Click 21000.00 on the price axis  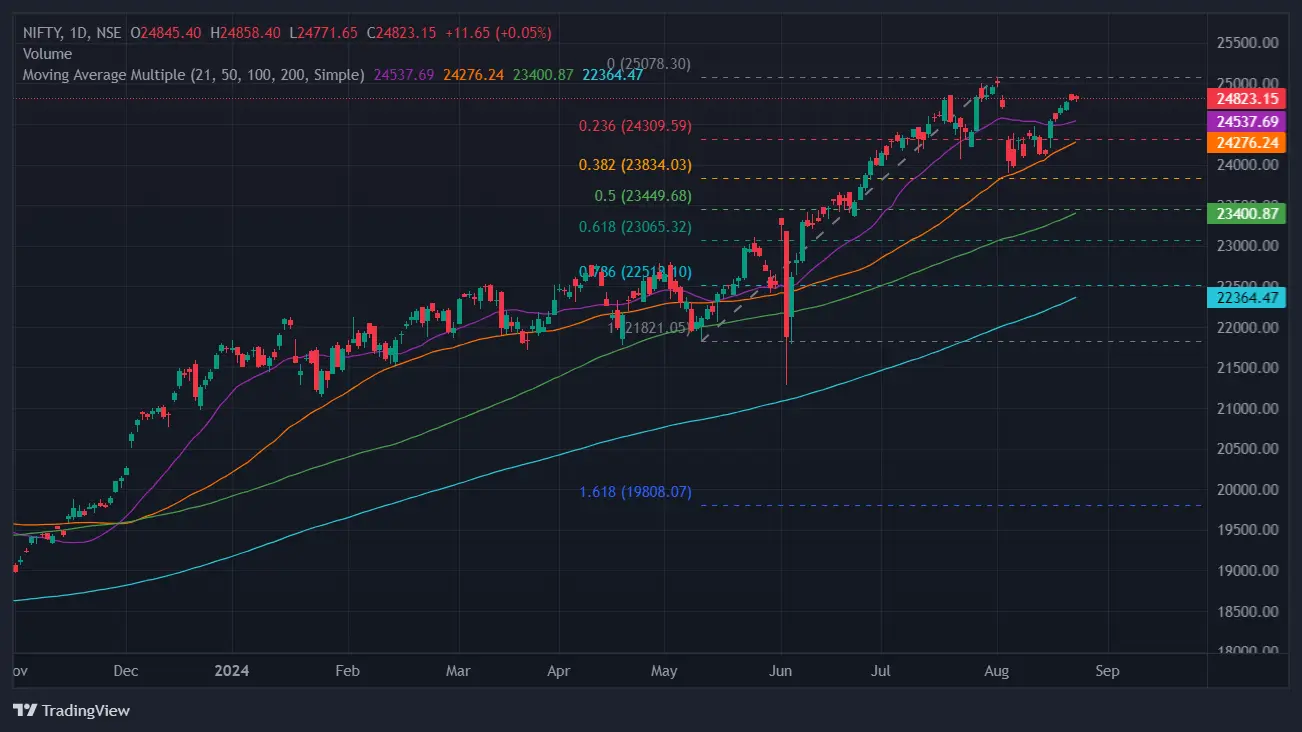(1246, 409)
